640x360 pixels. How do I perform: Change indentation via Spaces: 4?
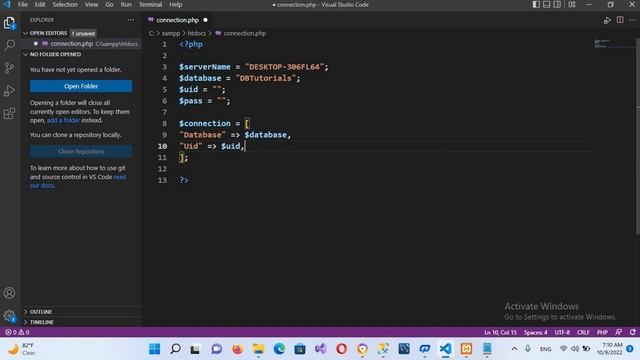pos(536,332)
